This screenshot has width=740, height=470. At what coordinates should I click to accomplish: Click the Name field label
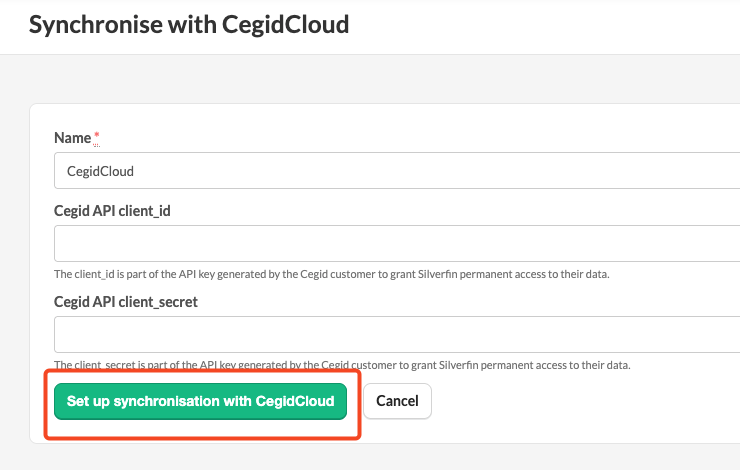[72, 137]
